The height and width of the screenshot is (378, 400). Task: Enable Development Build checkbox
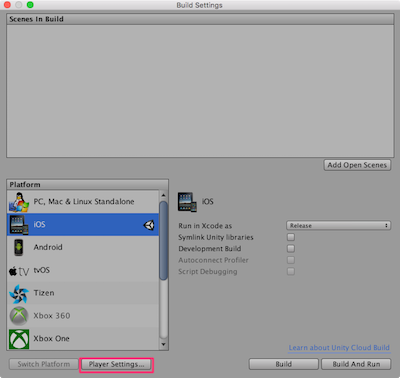tap(291, 248)
